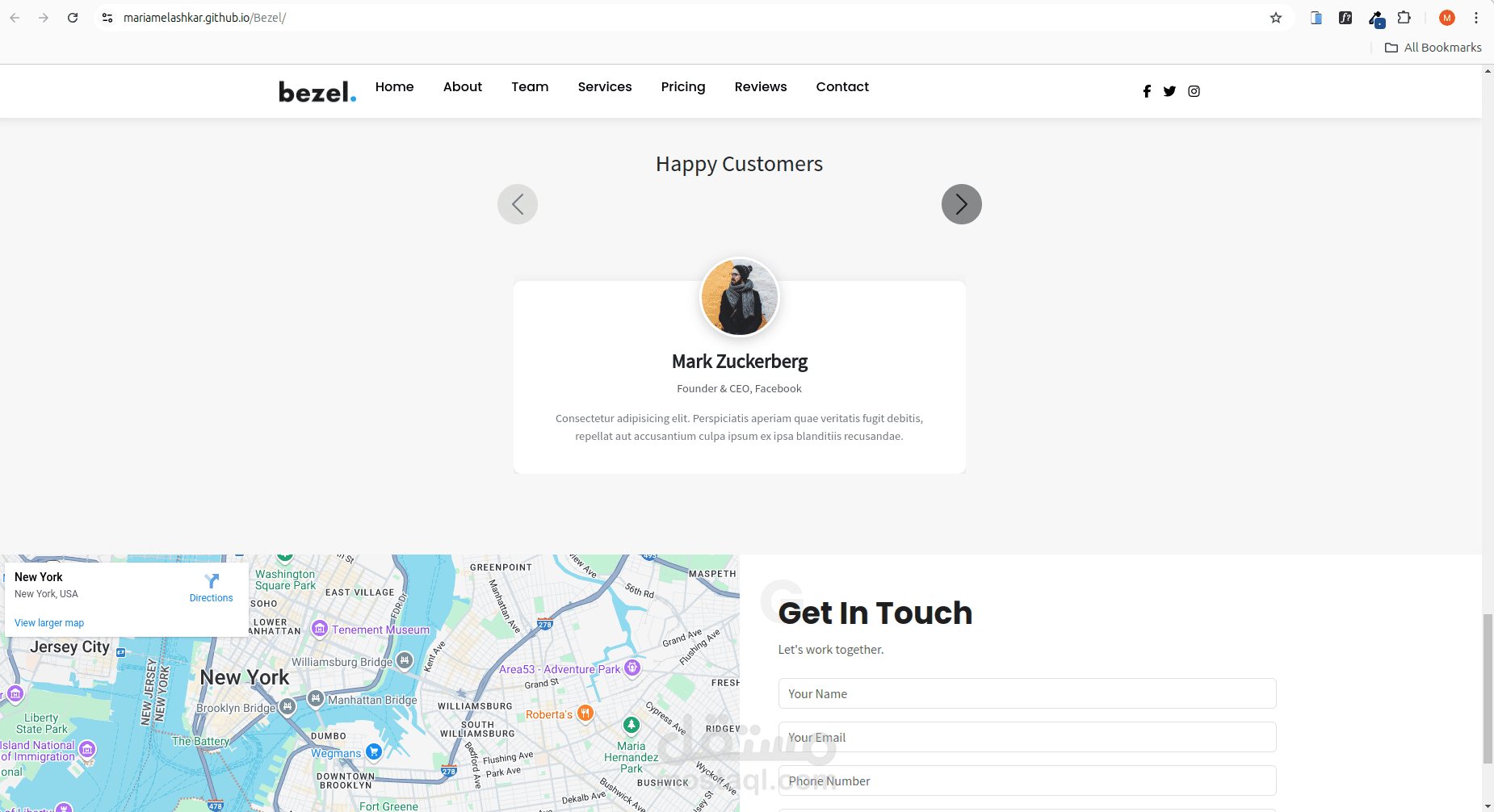The width and height of the screenshot is (1494, 812).
Task: Go to the About section
Action: 463,87
